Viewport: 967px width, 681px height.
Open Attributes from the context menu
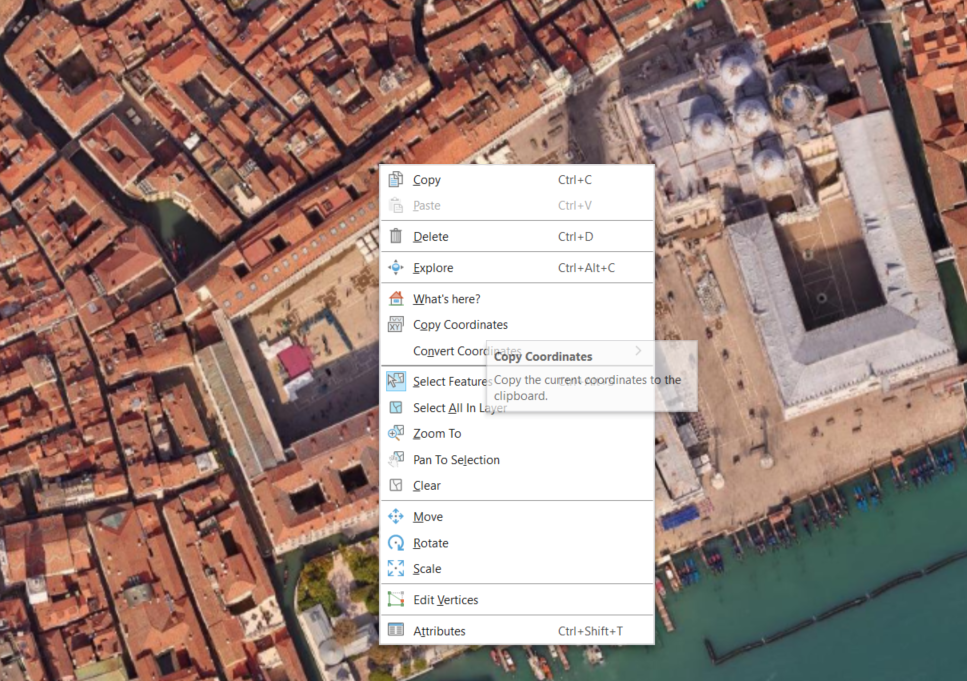click(x=517, y=630)
